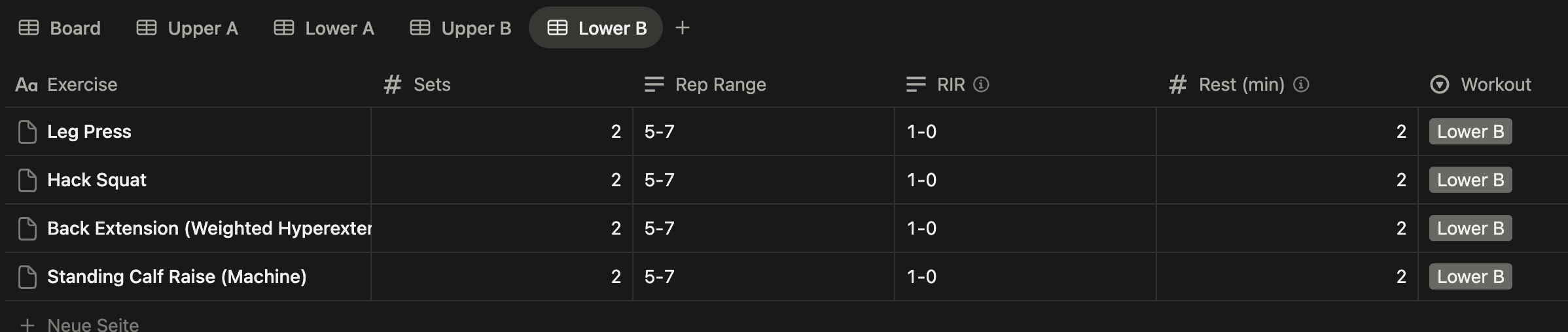Click the page icon beside Hack Squat
The image size is (1568, 332).
[27, 180]
